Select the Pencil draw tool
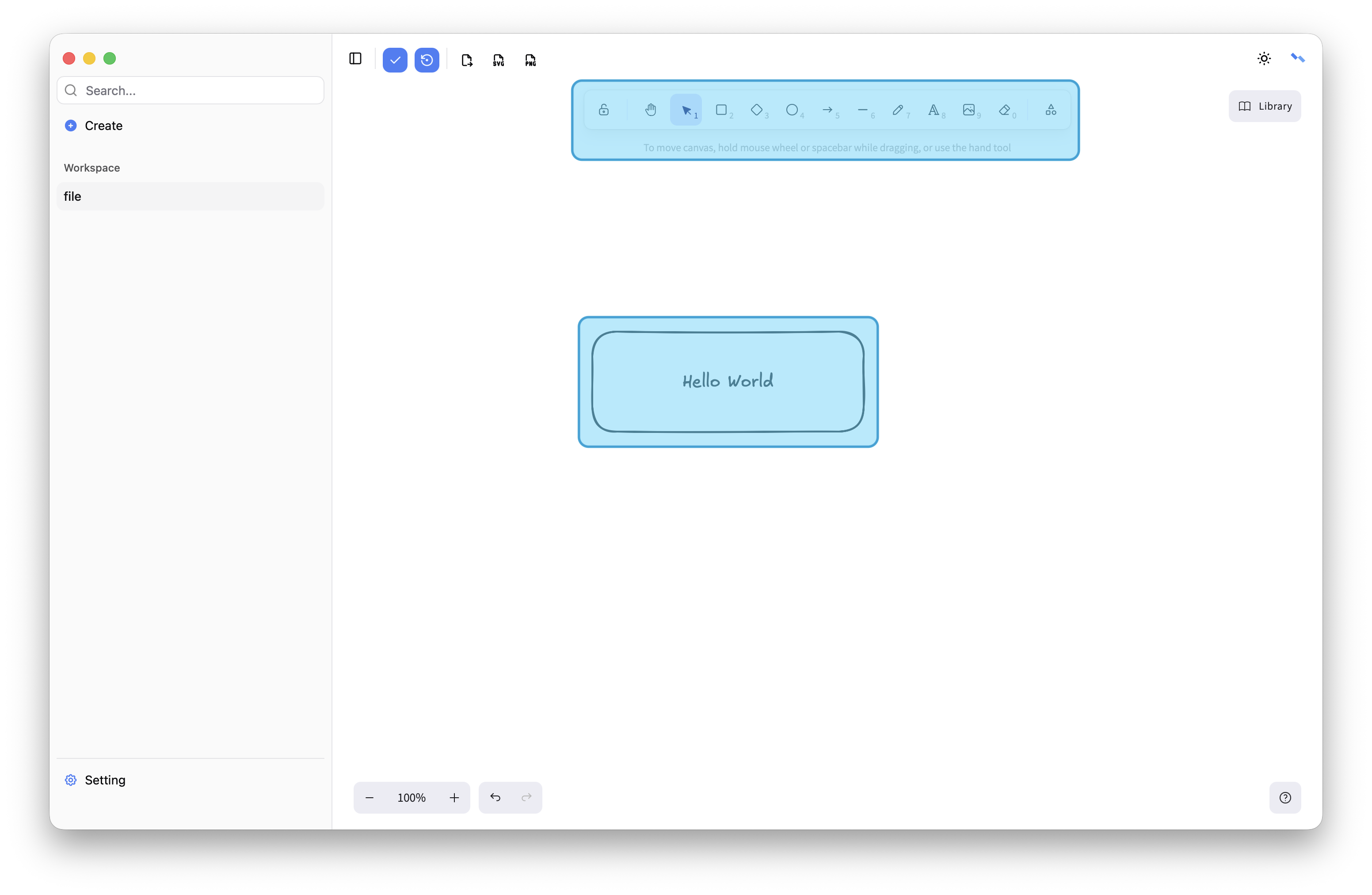 [x=898, y=110]
